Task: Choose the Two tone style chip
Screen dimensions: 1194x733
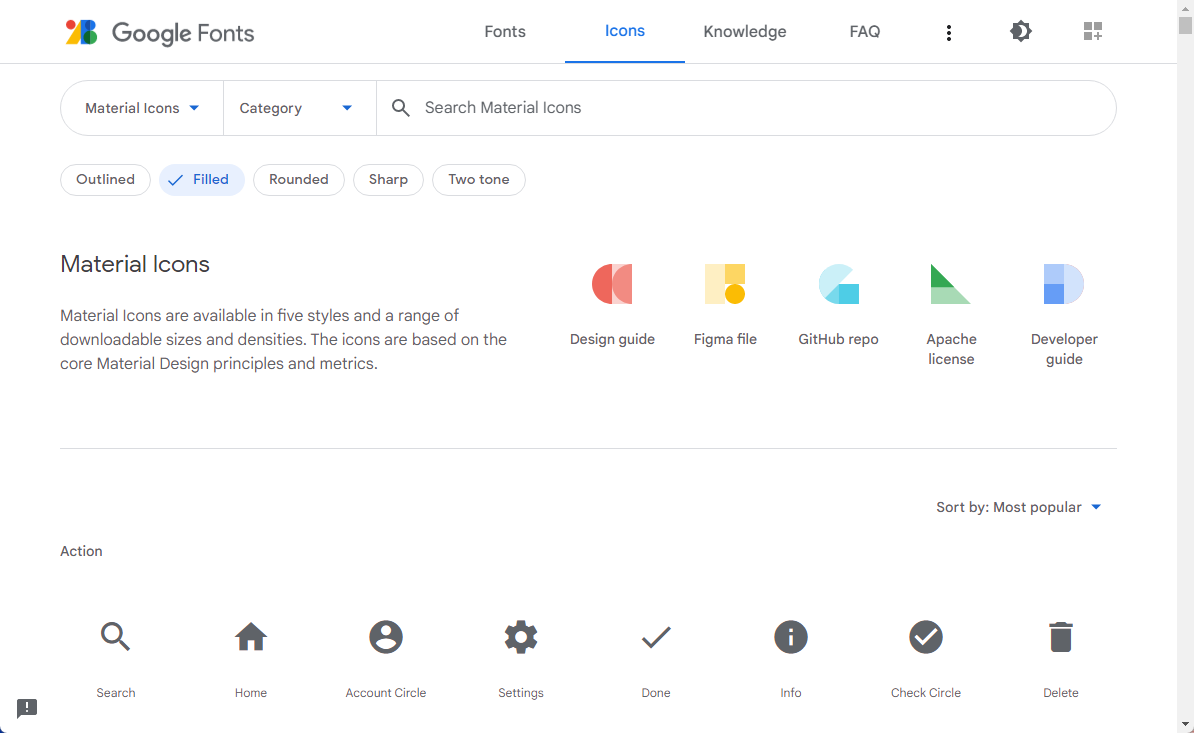Action: (x=479, y=180)
